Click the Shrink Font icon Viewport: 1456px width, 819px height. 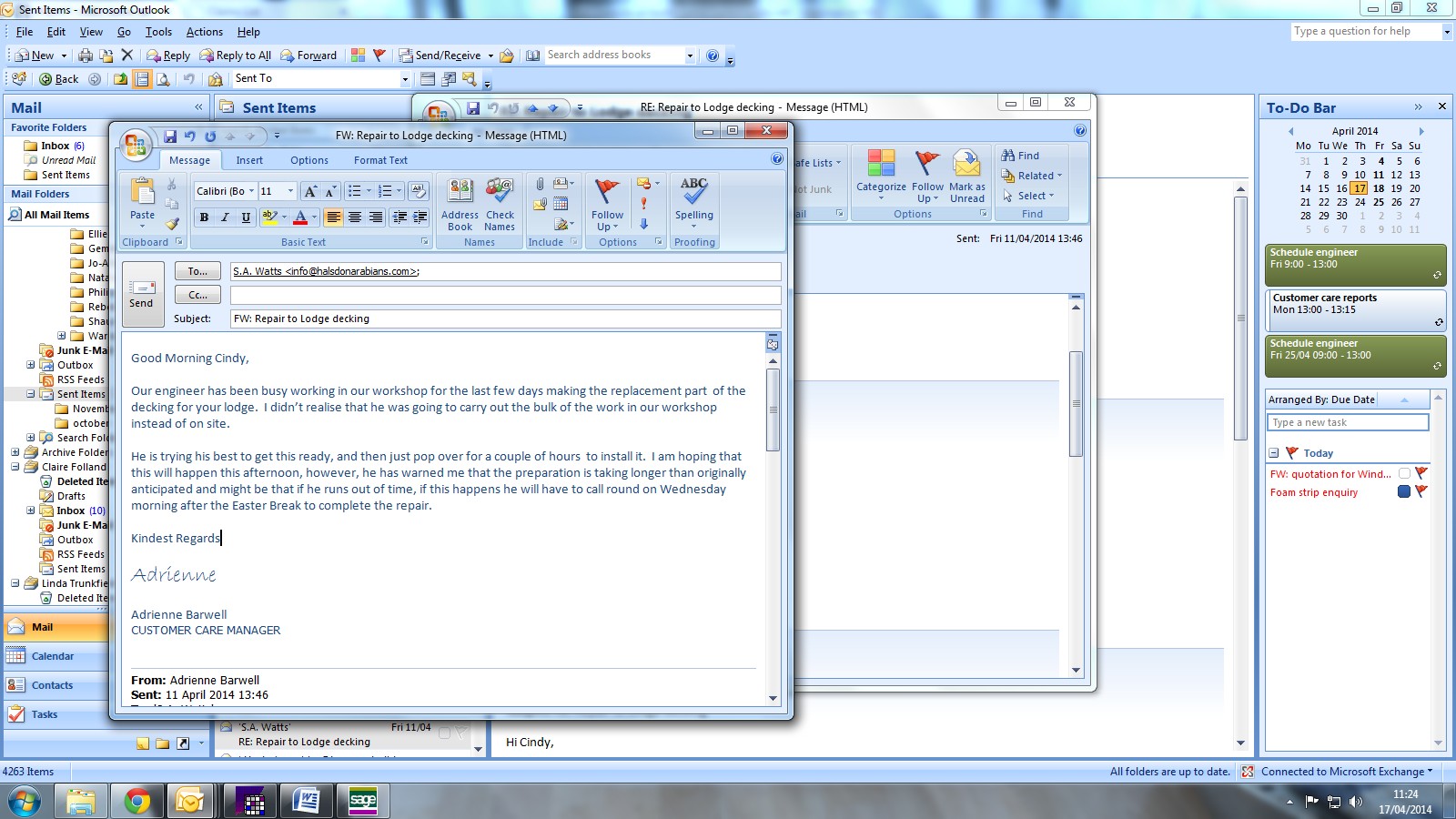click(330, 191)
